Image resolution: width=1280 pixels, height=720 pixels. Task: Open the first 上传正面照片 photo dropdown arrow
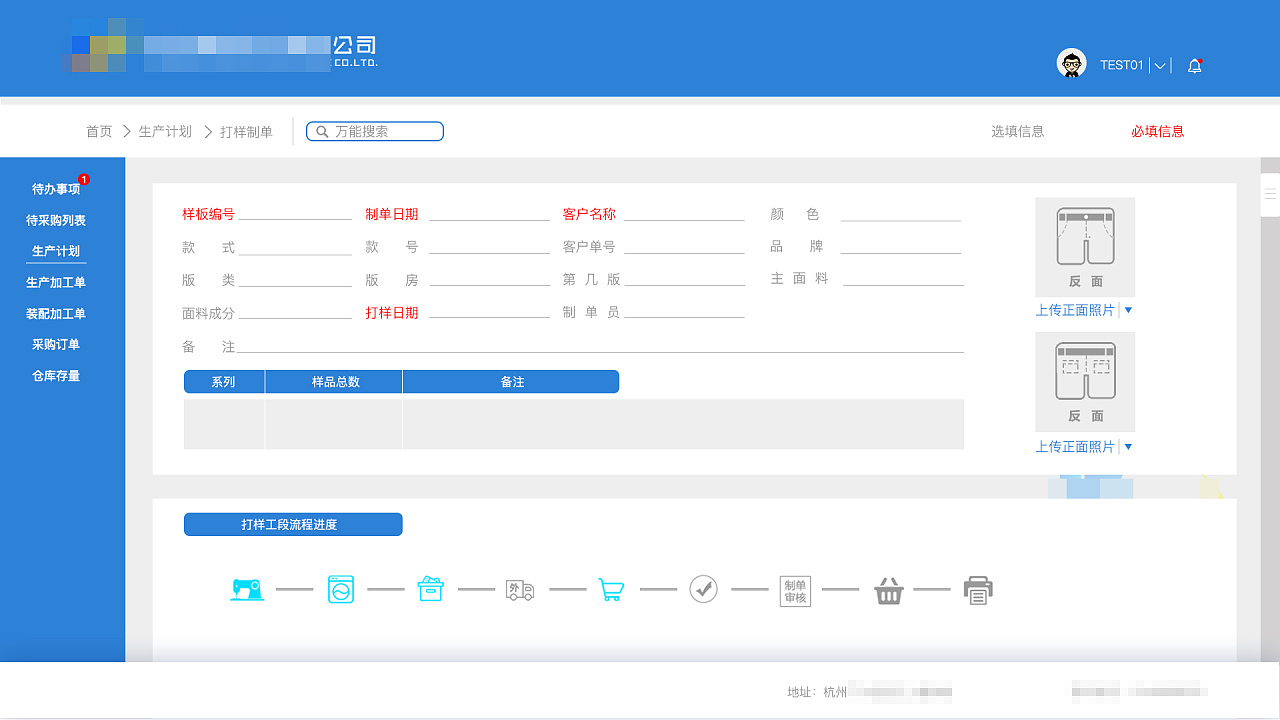click(x=1128, y=310)
